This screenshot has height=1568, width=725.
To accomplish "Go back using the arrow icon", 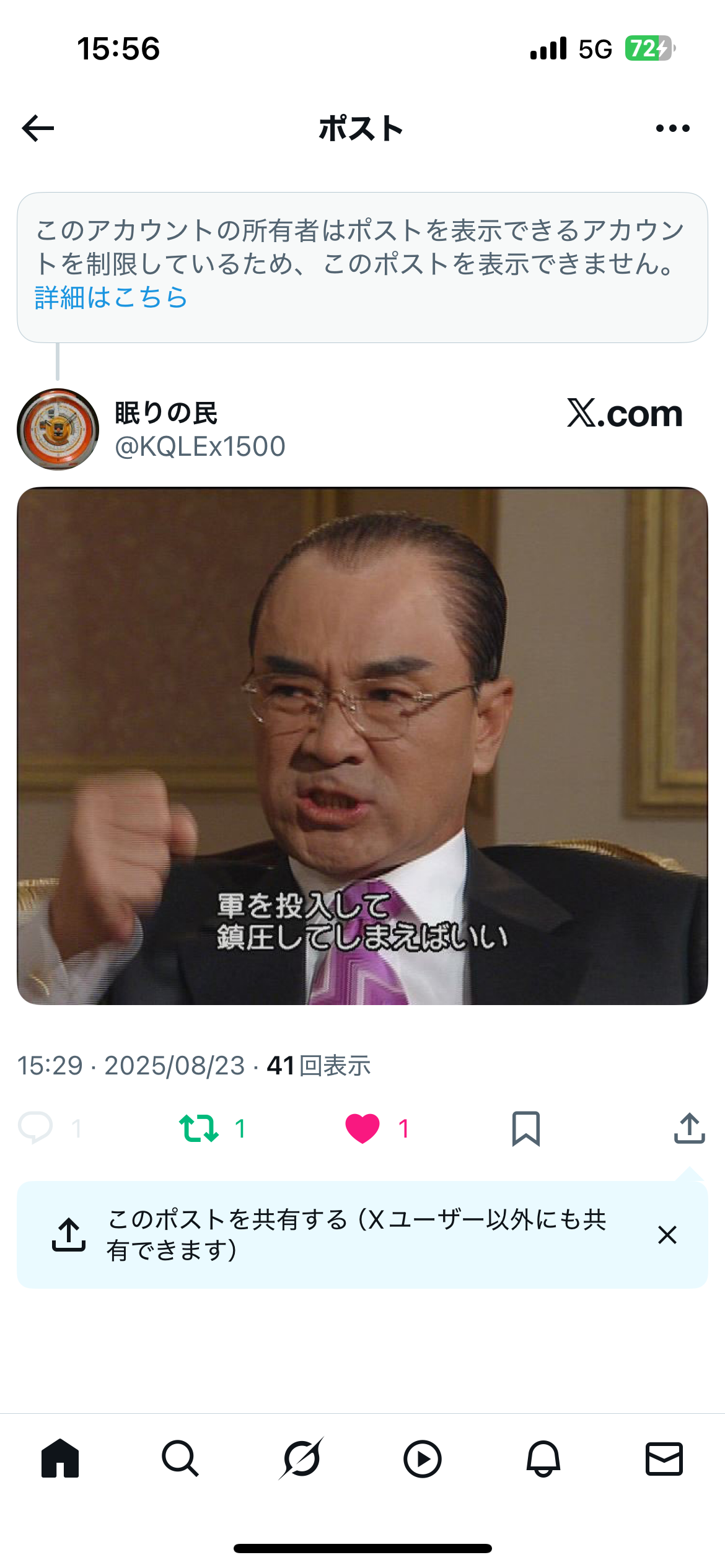I will (38, 128).
